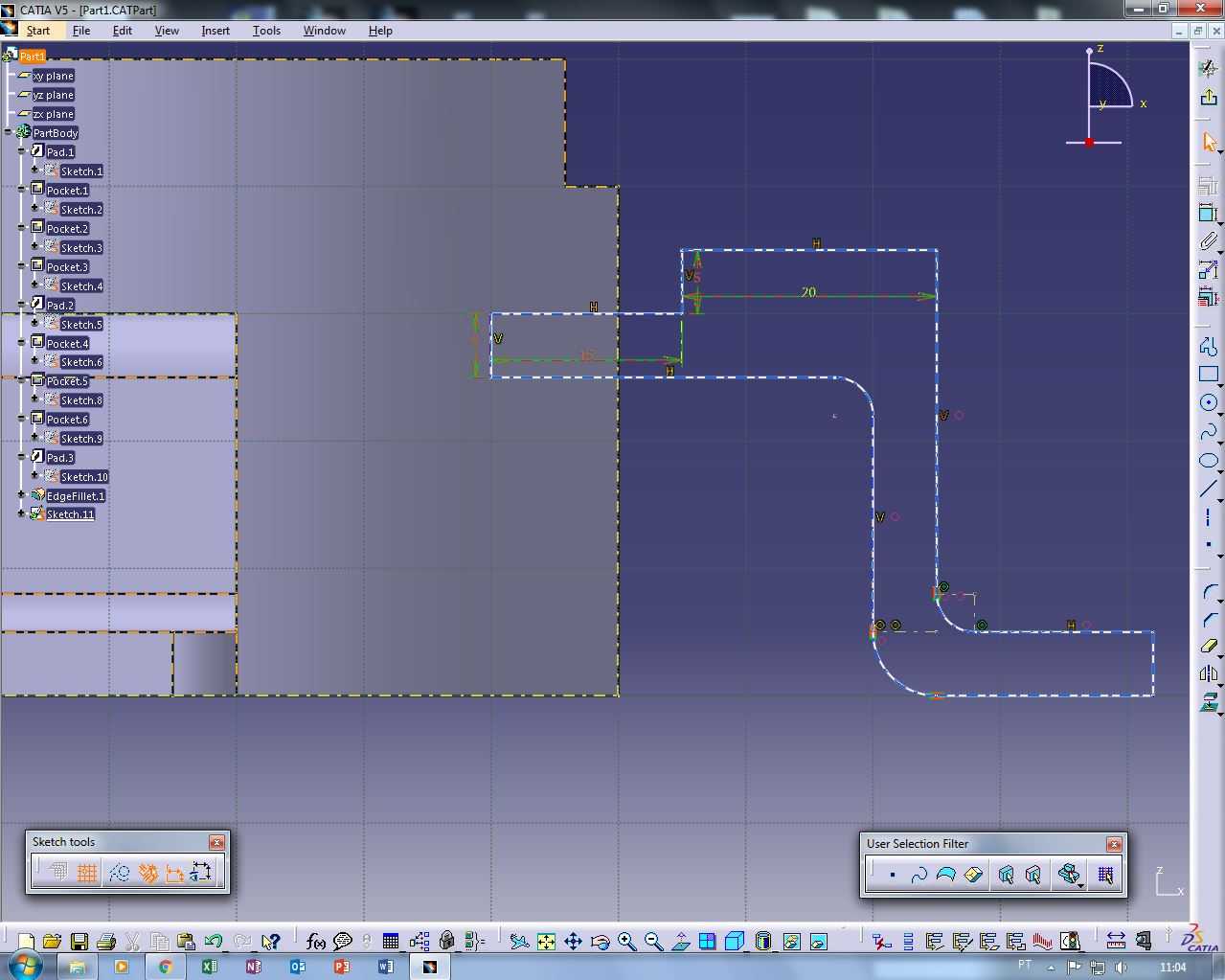This screenshot has height=980, width=1225.
Task: Click the Zoom In magnifier
Action: [x=626, y=942]
